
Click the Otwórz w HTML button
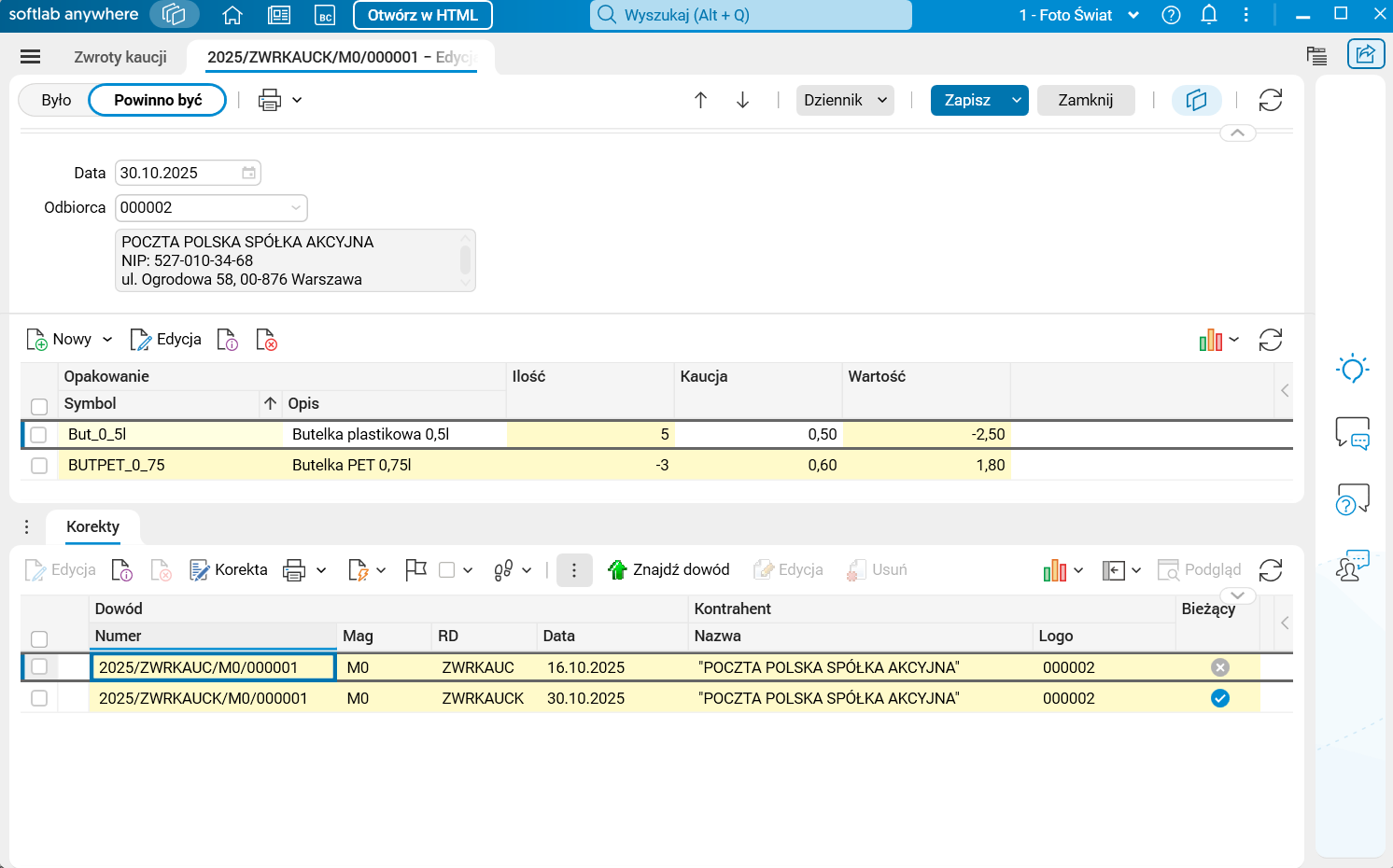[422, 15]
